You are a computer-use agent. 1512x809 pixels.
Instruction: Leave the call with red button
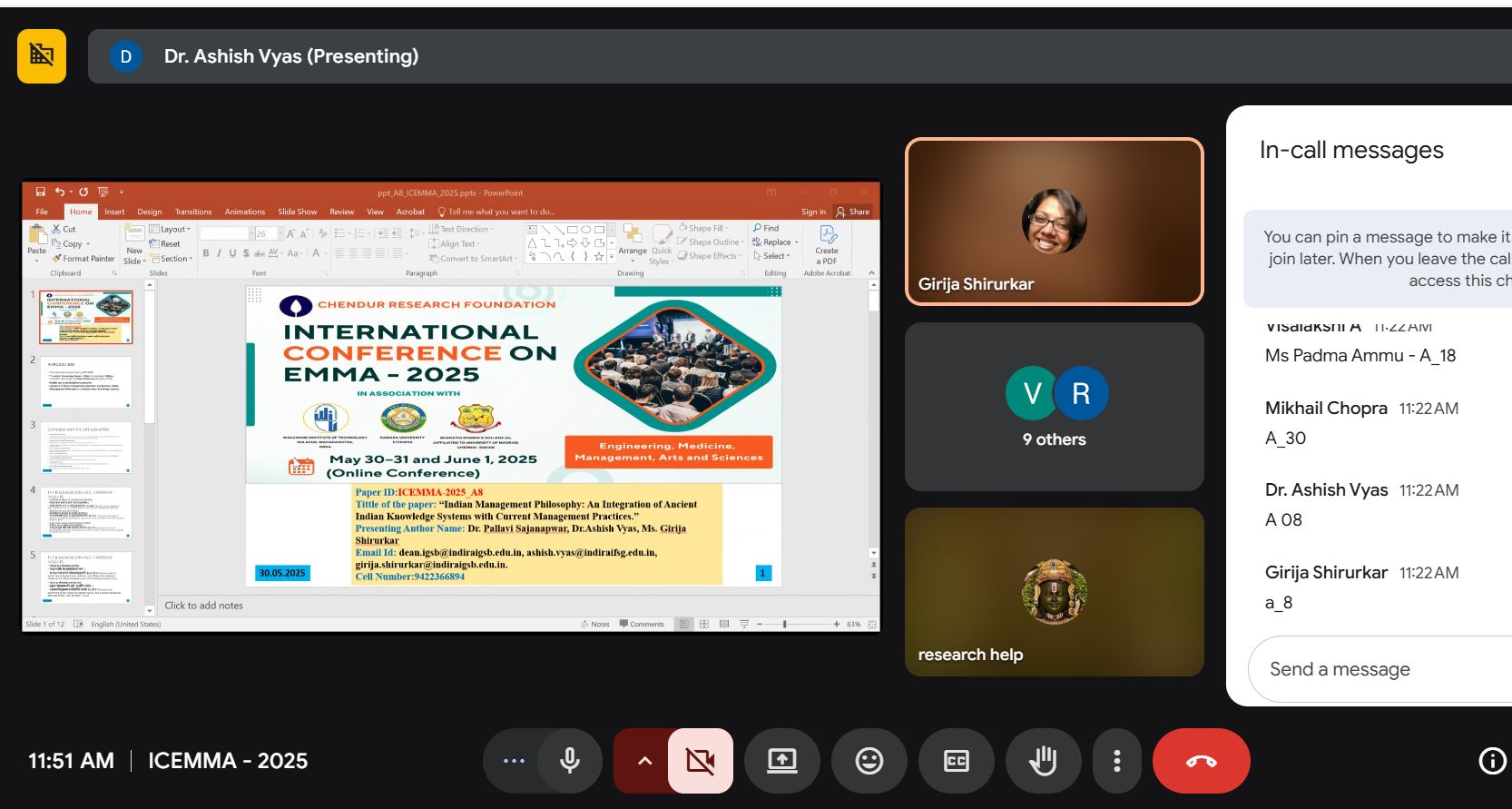tap(1202, 761)
